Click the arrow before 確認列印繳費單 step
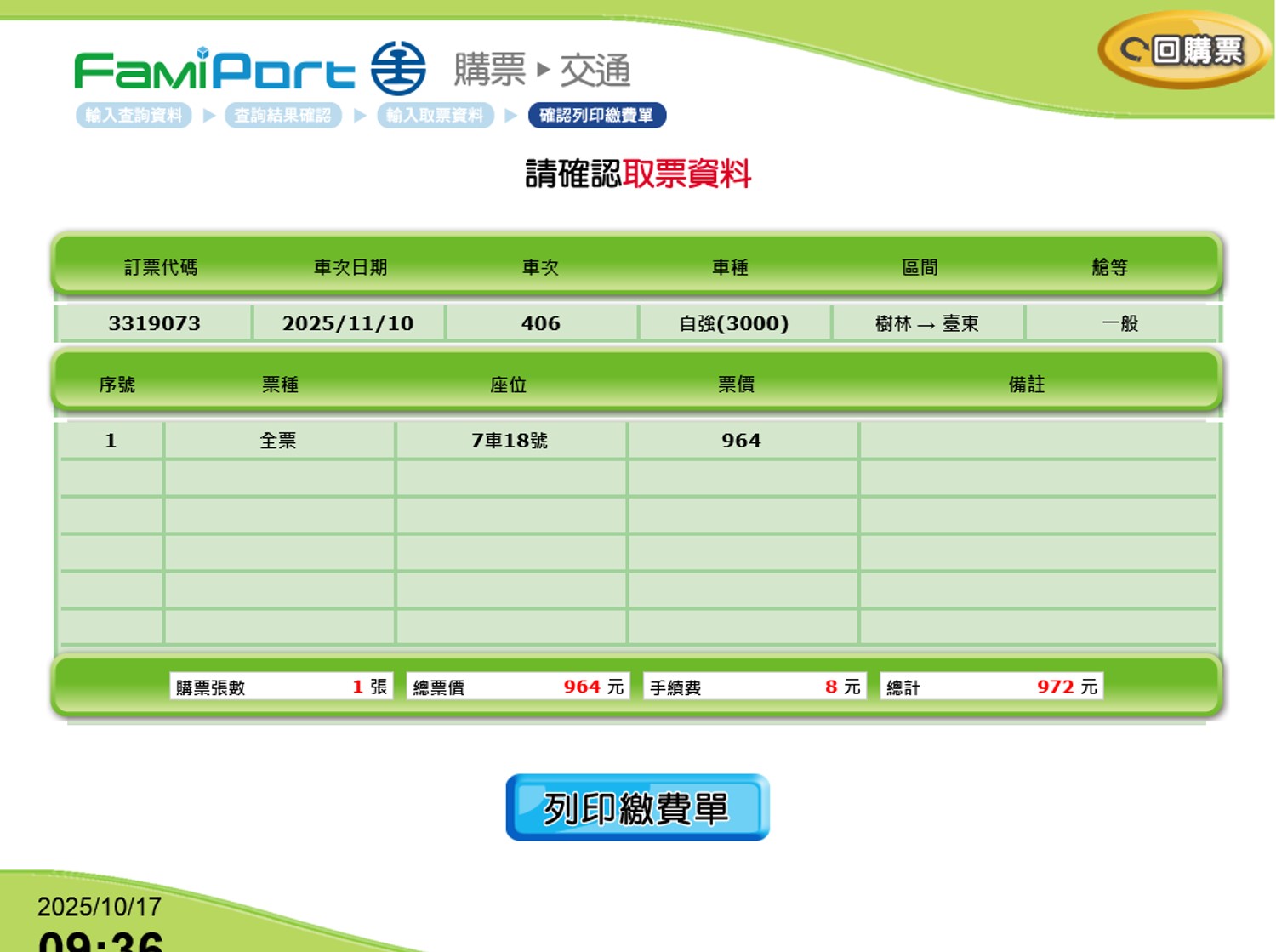 pyautogui.click(x=510, y=116)
